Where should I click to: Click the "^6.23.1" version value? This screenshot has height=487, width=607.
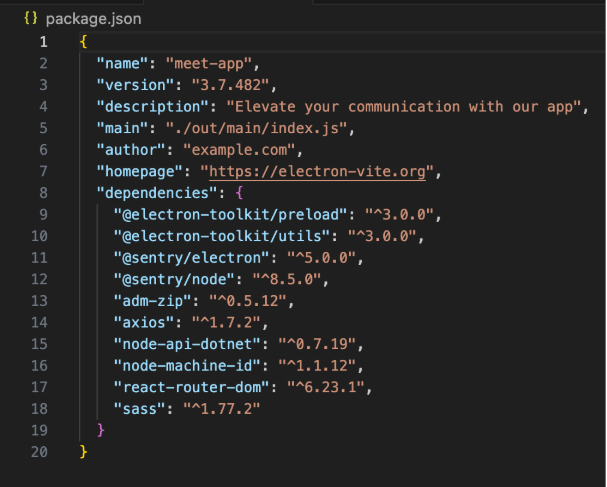(326, 387)
